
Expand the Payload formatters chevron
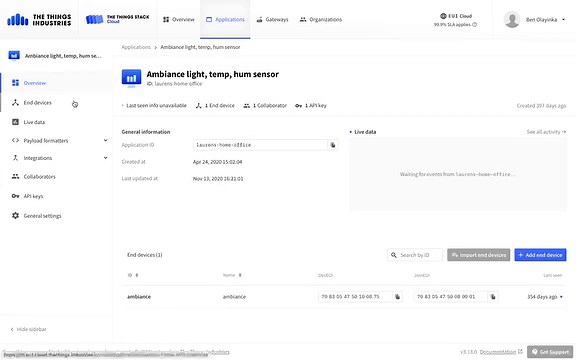(105, 140)
